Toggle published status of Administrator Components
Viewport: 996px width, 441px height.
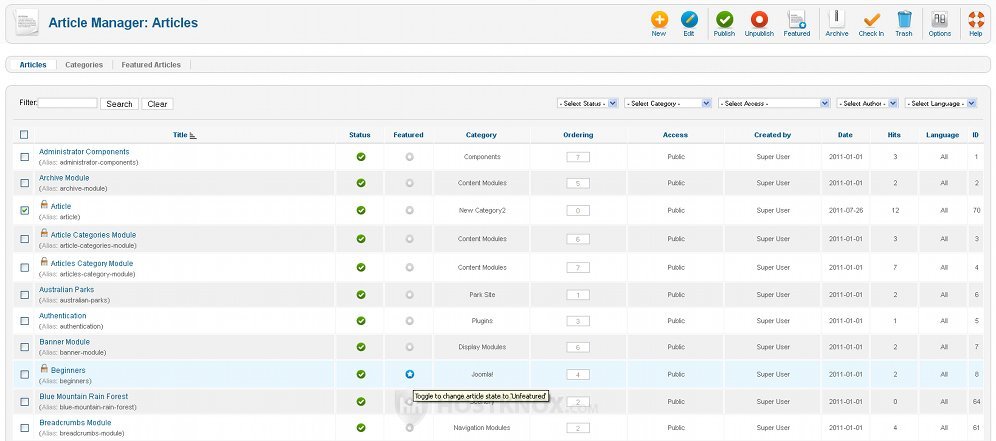361,157
